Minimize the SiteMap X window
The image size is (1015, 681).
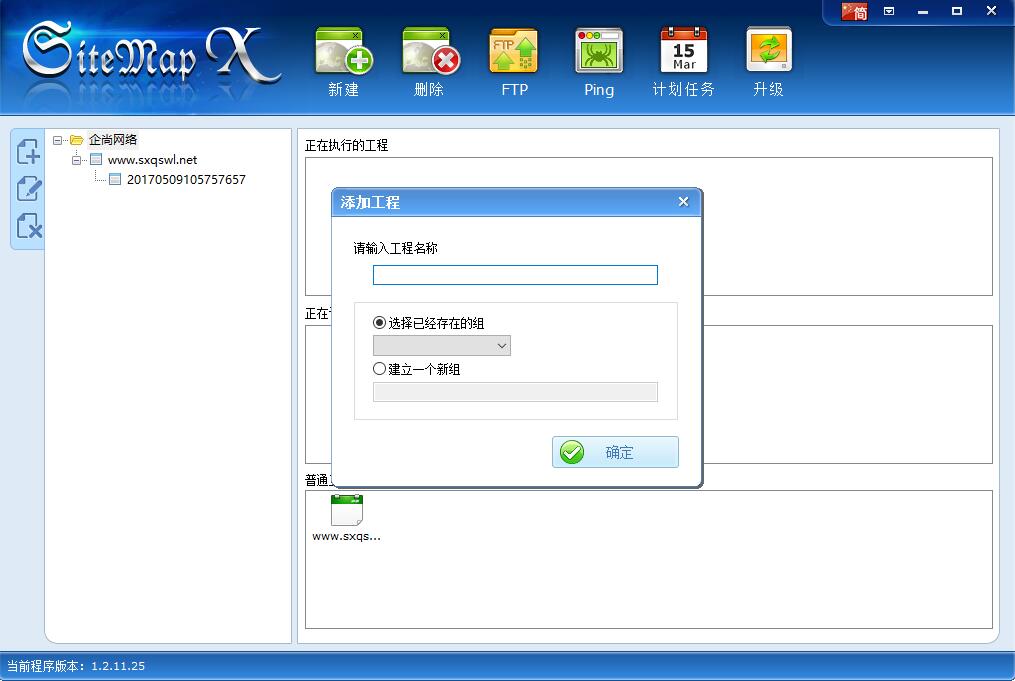(x=923, y=12)
